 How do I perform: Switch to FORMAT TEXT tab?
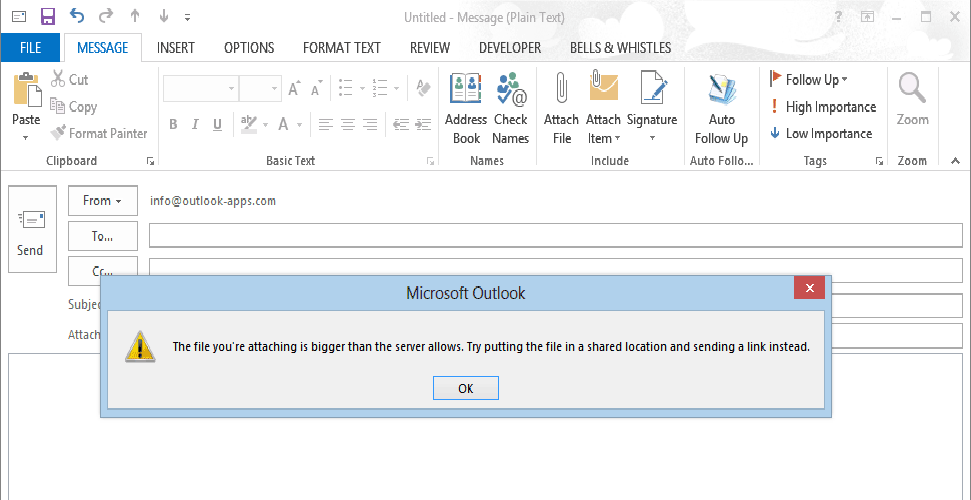pyautogui.click(x=342, y=48)
